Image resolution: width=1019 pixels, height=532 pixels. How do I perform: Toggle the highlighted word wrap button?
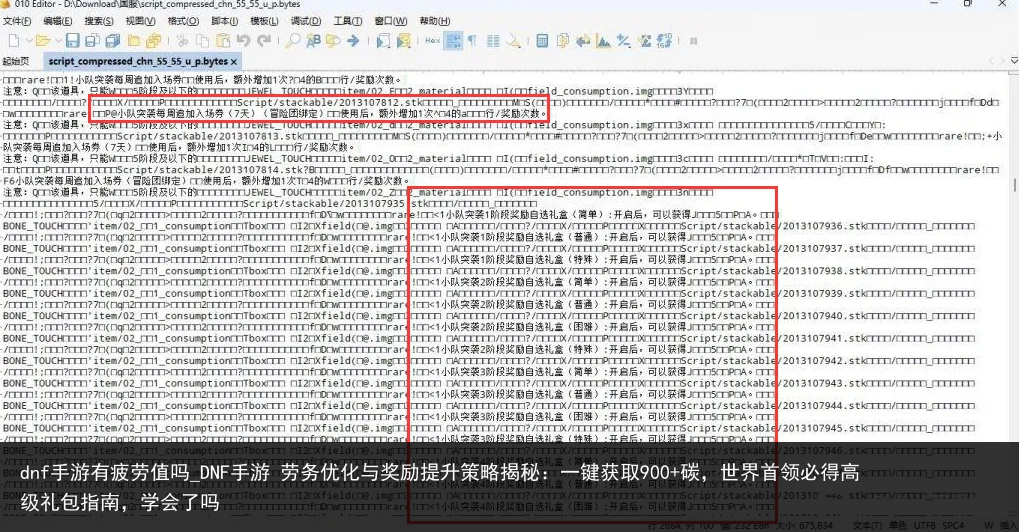pos(453,41)
